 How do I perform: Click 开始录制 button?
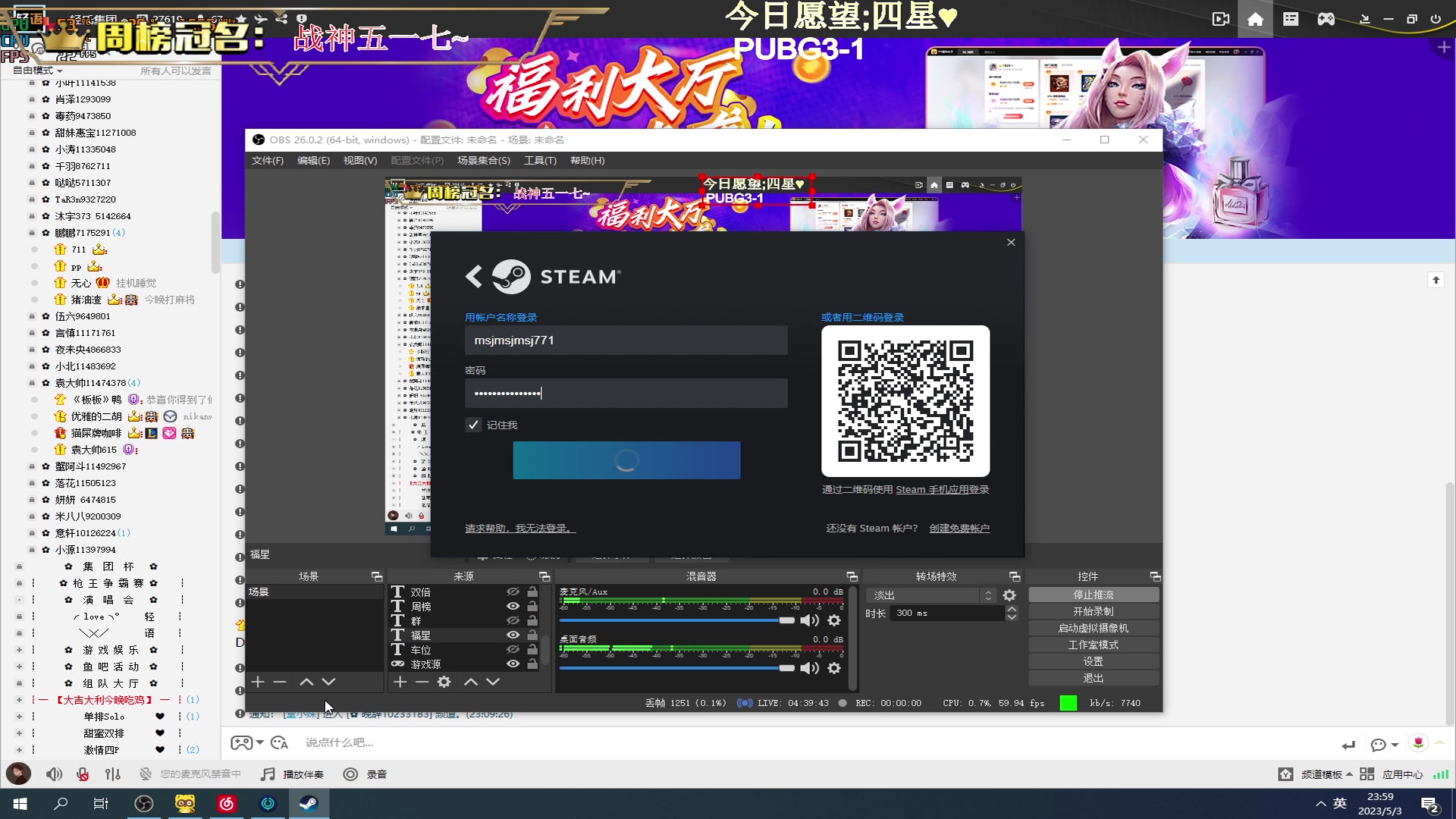pyautogui.click(x=1094, y=612)
